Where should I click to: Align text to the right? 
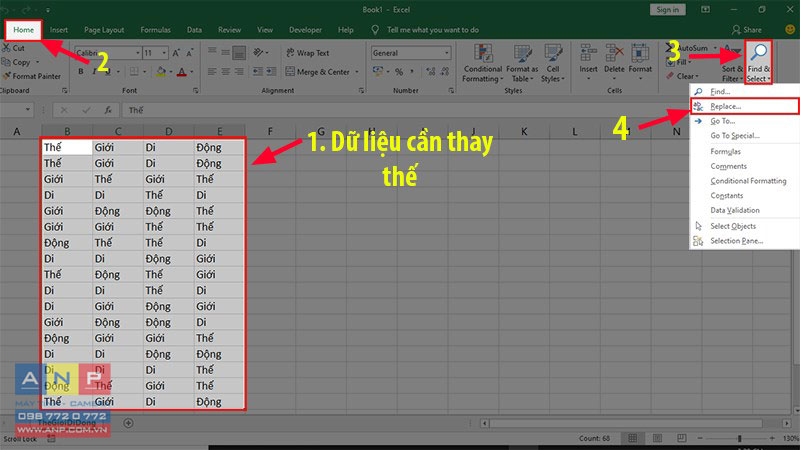(x=239, y=72)
